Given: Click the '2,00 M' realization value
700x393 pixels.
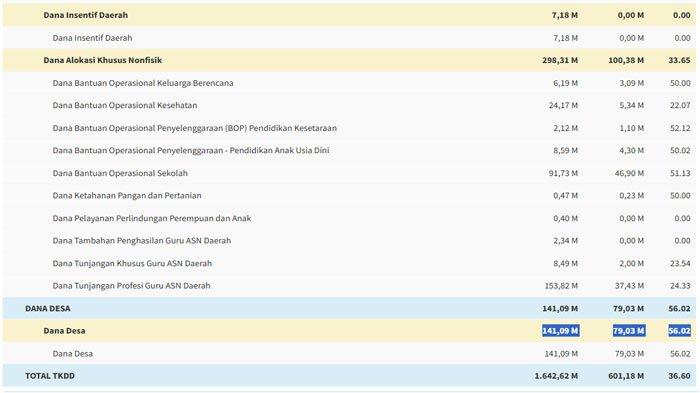Looking at the screenshot, I should tap(631, 263).
